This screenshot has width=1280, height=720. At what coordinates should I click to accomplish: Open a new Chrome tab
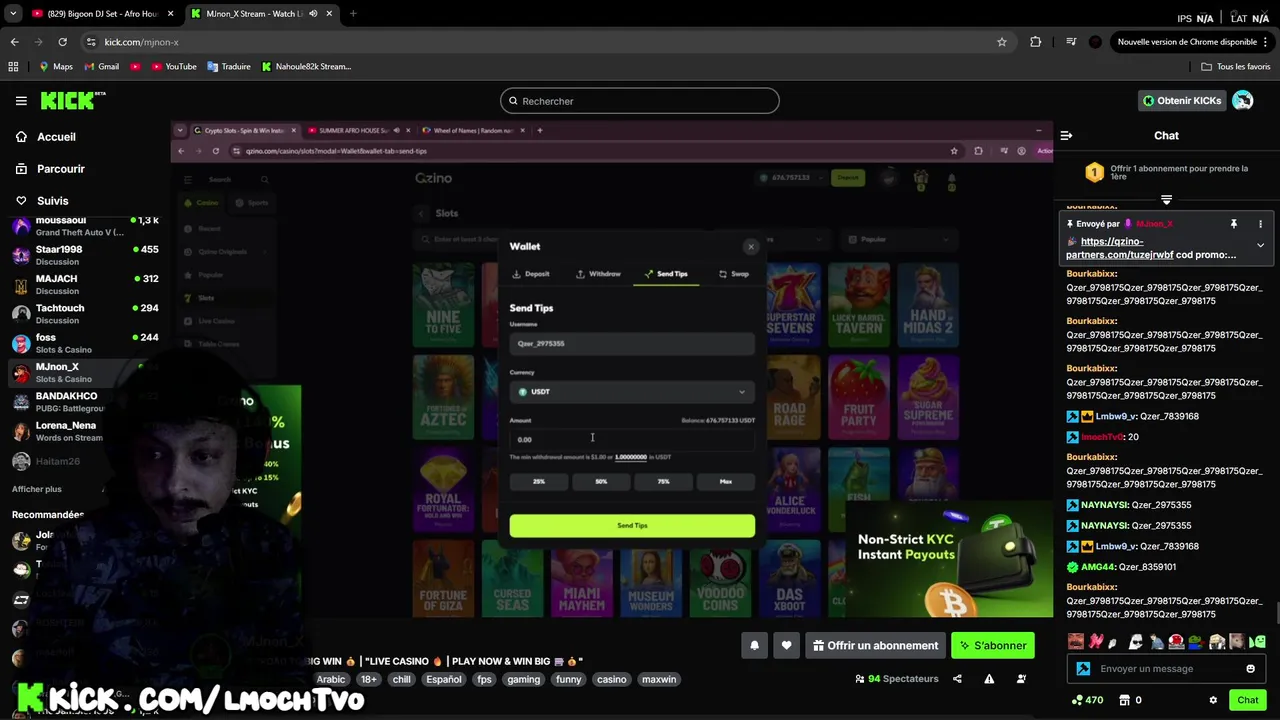pyautogui.click(x=353, y=14)
